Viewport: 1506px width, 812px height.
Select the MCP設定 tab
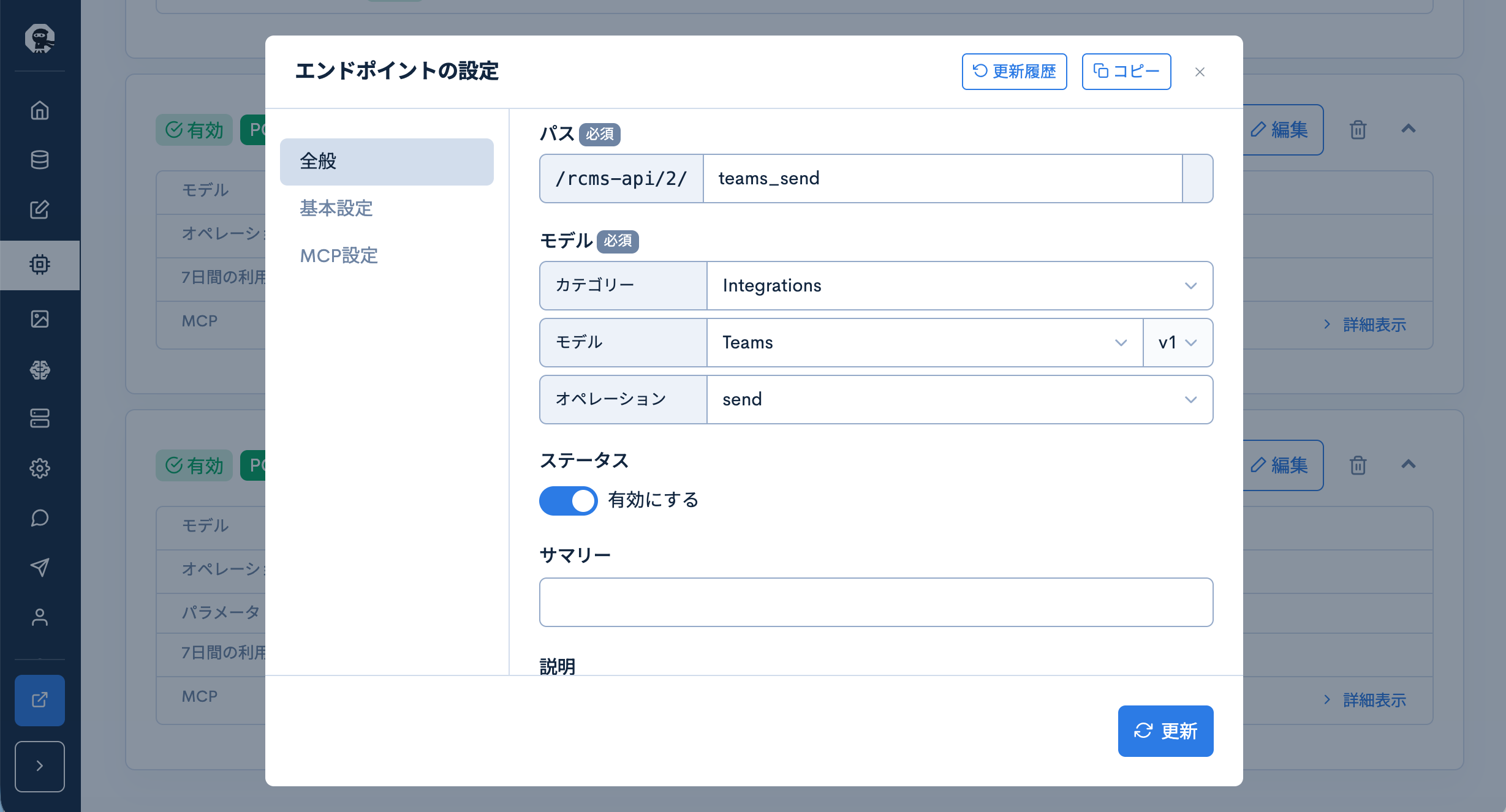(387, 256)
